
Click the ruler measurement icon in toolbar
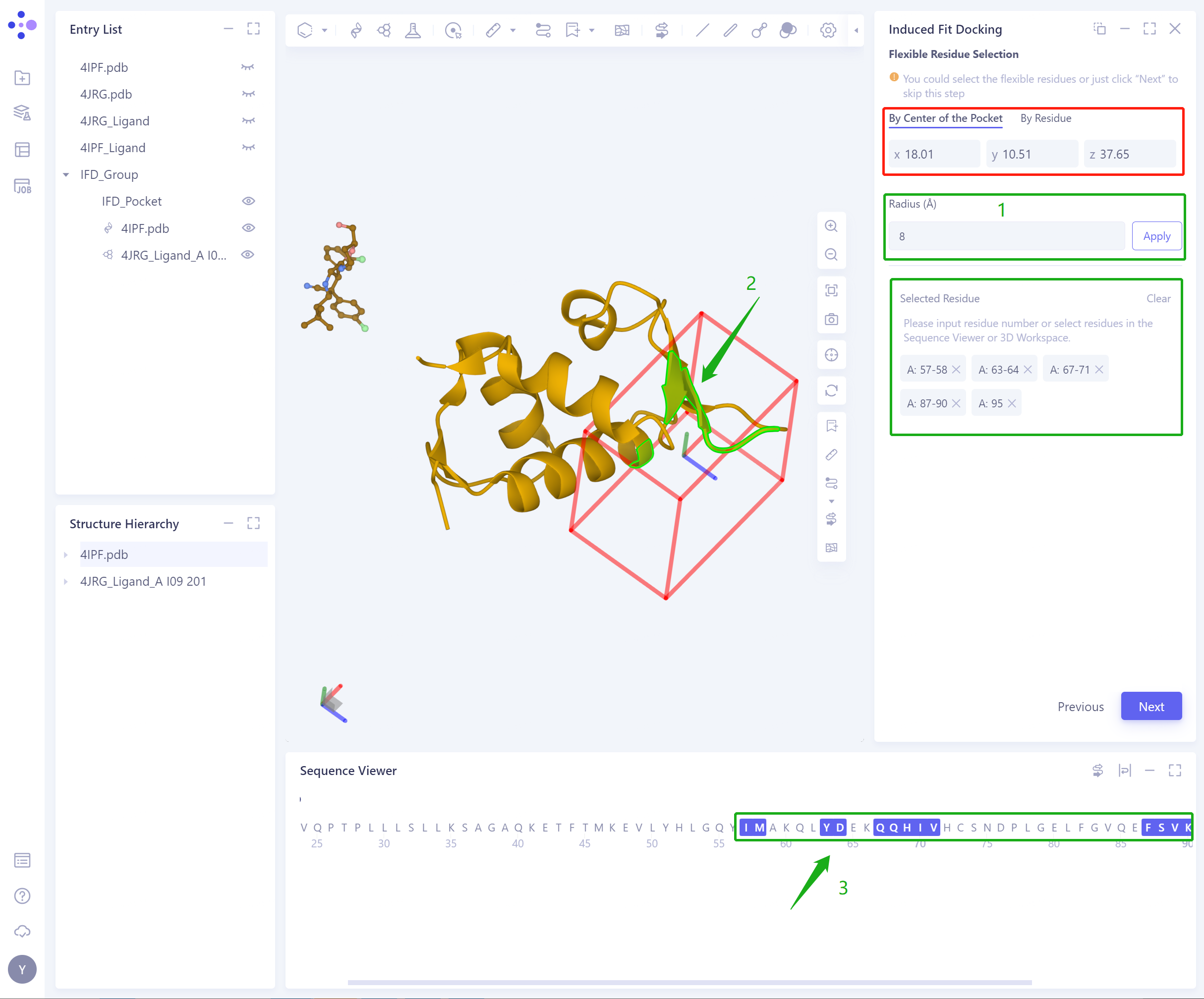click(x=493, y=30)
